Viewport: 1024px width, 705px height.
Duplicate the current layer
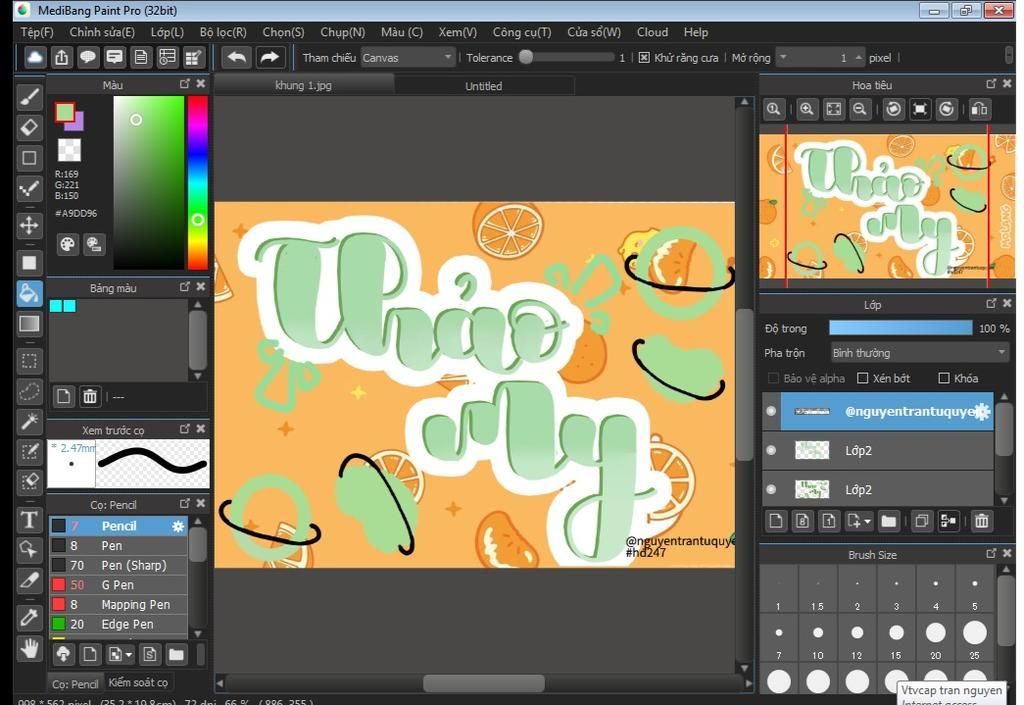(921, 521)
